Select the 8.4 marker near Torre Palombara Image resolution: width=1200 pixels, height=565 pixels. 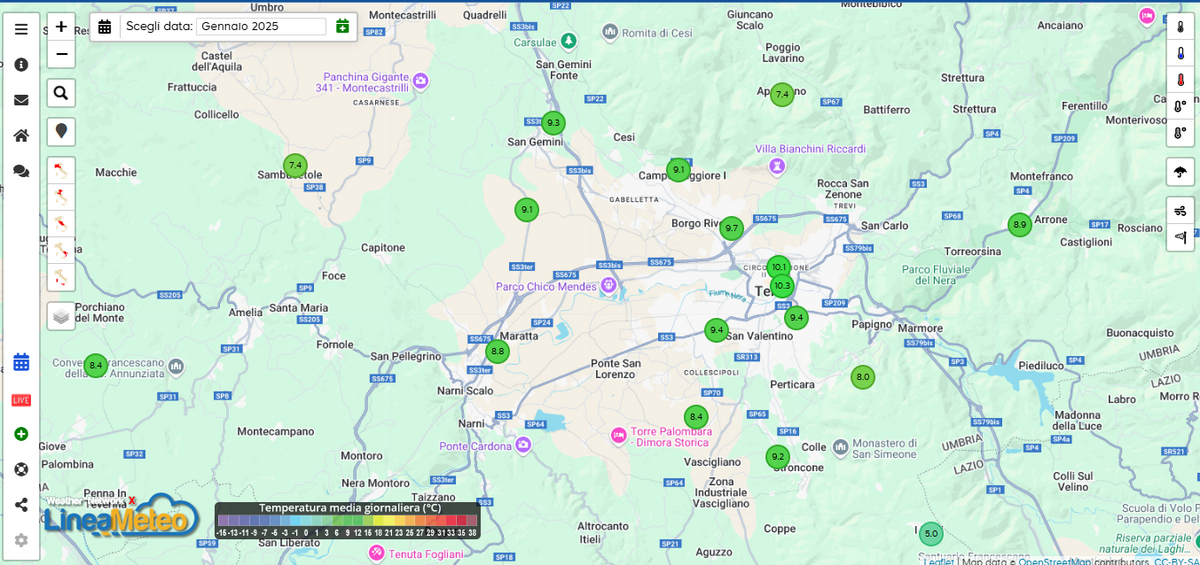tap(696, 417)
